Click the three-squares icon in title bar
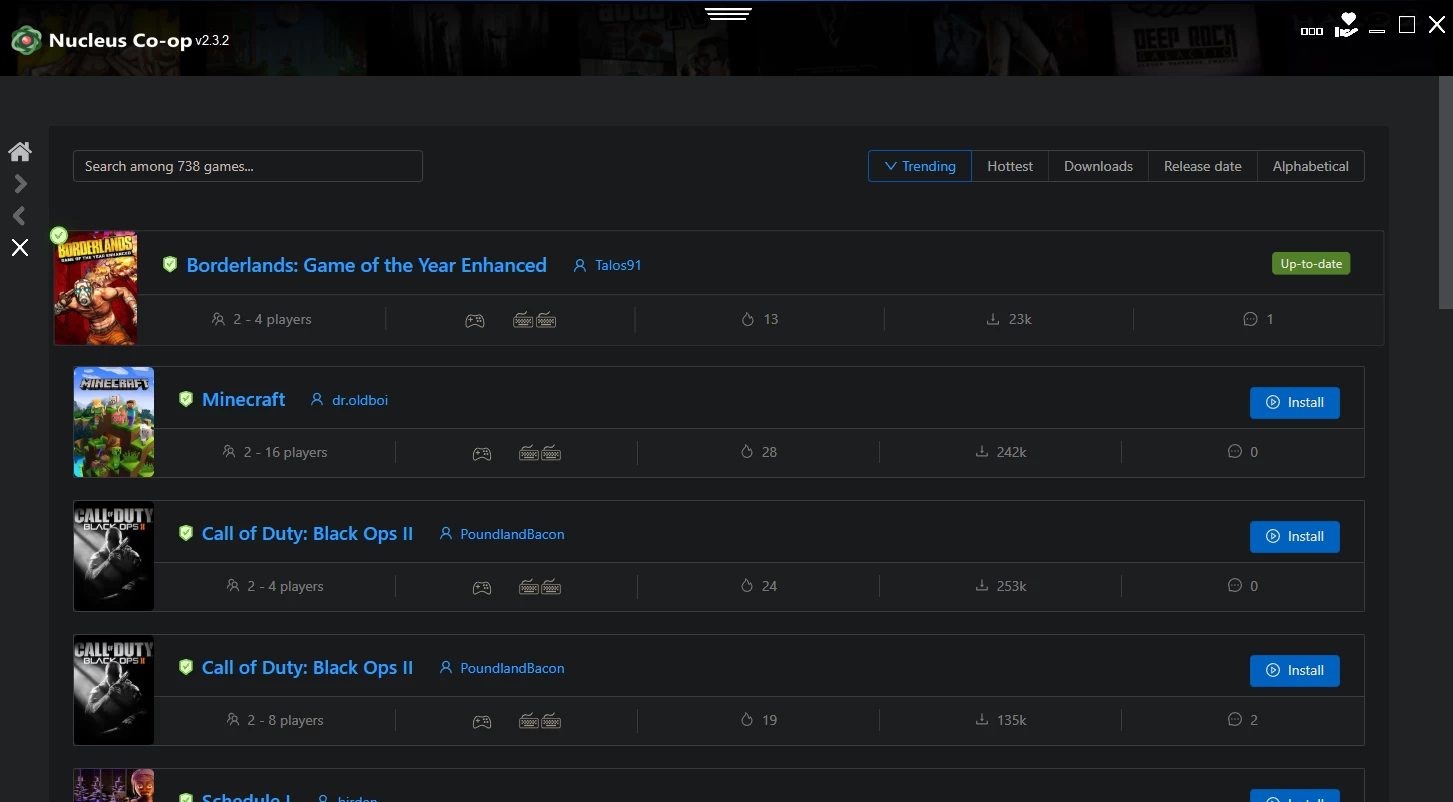1453x802 pixels. 1311,31
